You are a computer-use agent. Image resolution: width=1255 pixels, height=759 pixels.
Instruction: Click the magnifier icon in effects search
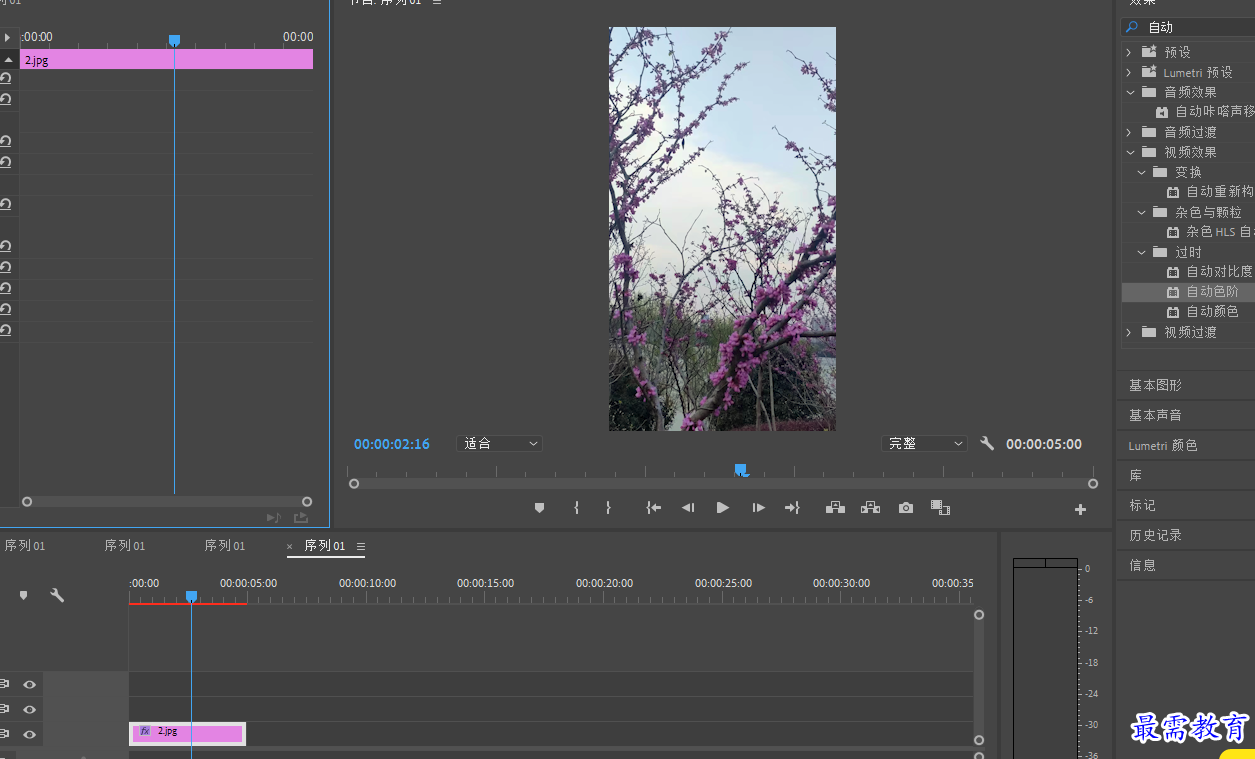[x=1132, y=27]
